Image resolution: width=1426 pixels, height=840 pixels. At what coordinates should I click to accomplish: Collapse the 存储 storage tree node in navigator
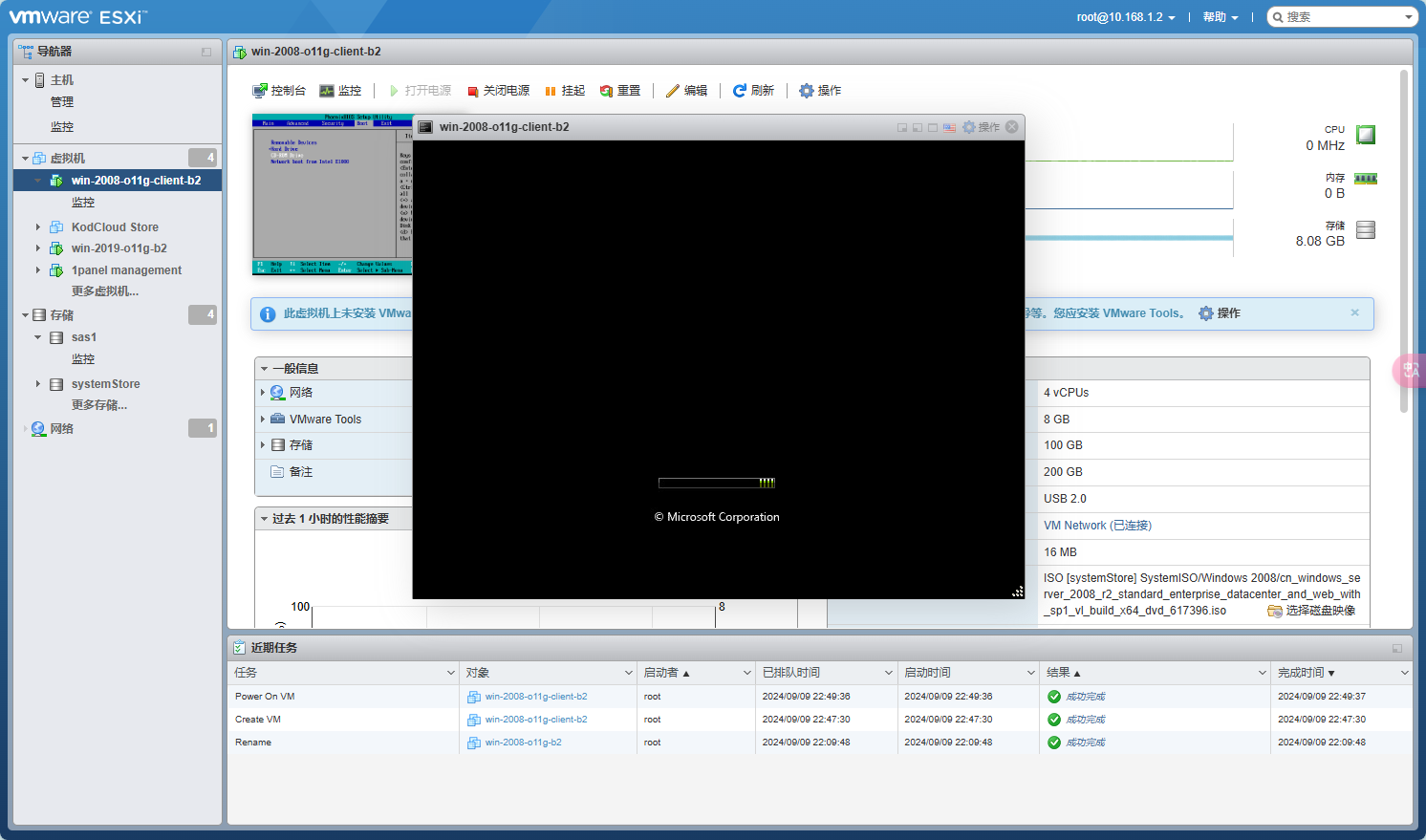click(25, 315)
